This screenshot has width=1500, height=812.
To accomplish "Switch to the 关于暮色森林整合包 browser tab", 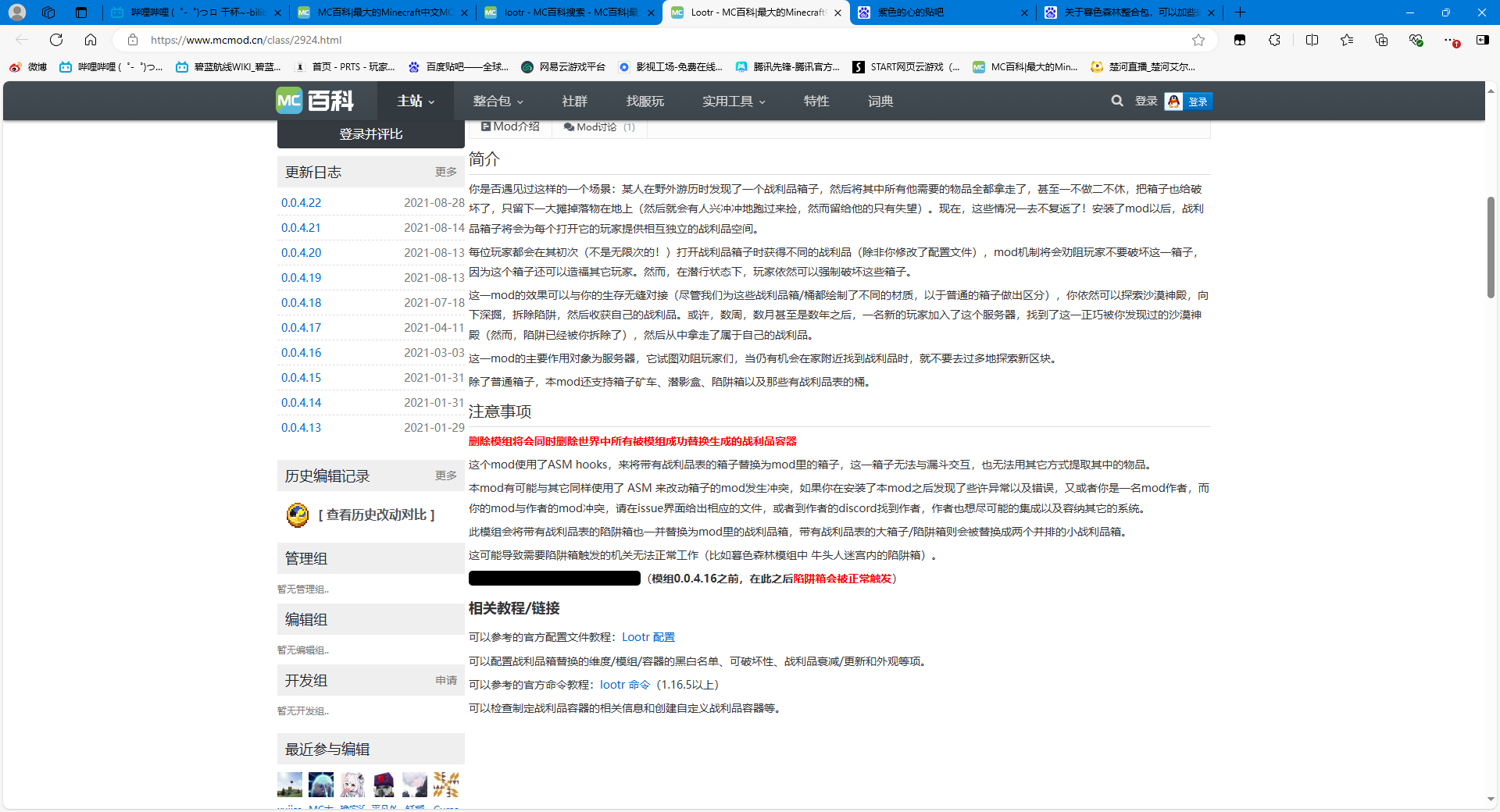I will [1130, 12].
